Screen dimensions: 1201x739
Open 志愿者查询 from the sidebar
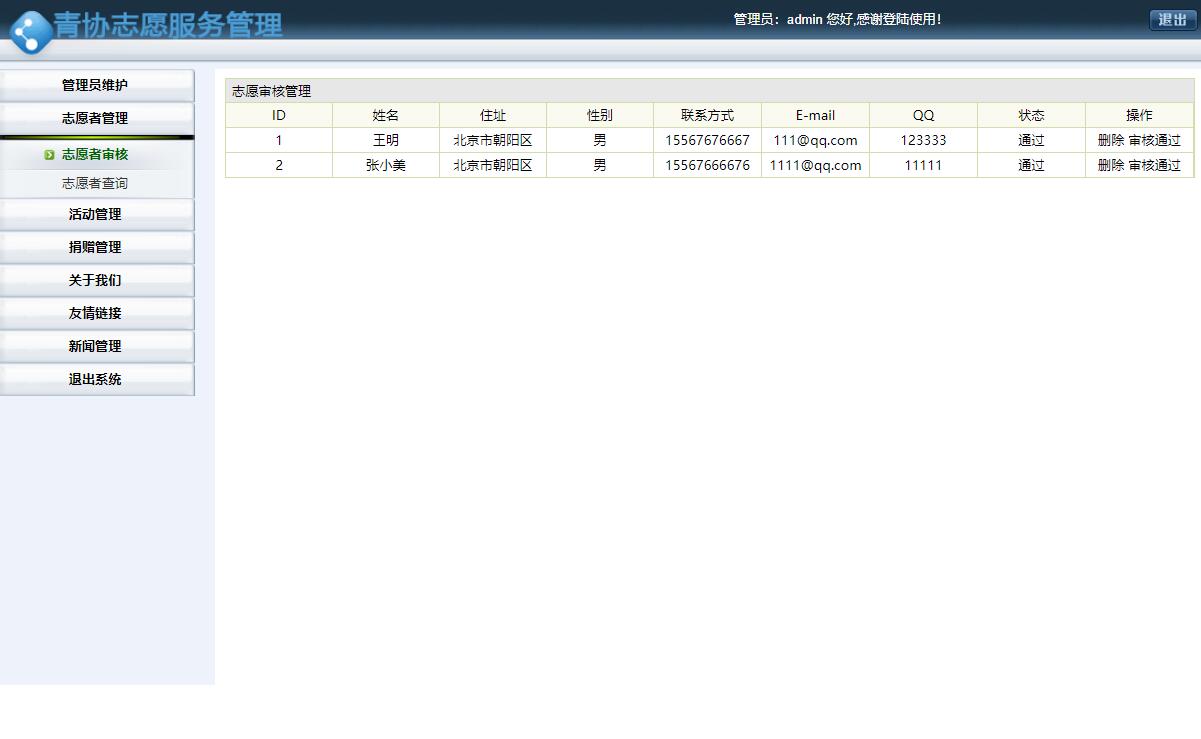(x=95, y=183)
